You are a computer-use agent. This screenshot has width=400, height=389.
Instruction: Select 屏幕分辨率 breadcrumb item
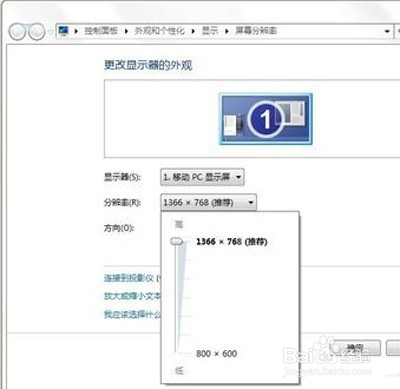point(256,31)
